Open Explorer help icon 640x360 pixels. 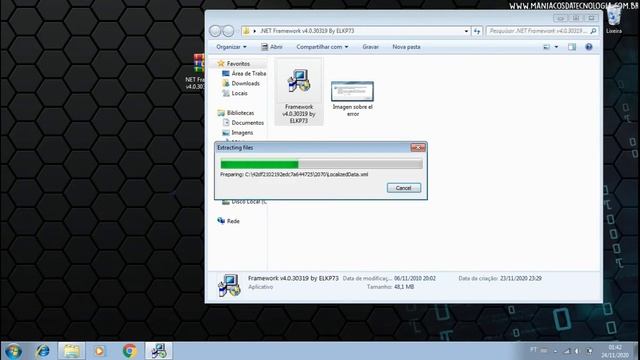pos(589,47)
